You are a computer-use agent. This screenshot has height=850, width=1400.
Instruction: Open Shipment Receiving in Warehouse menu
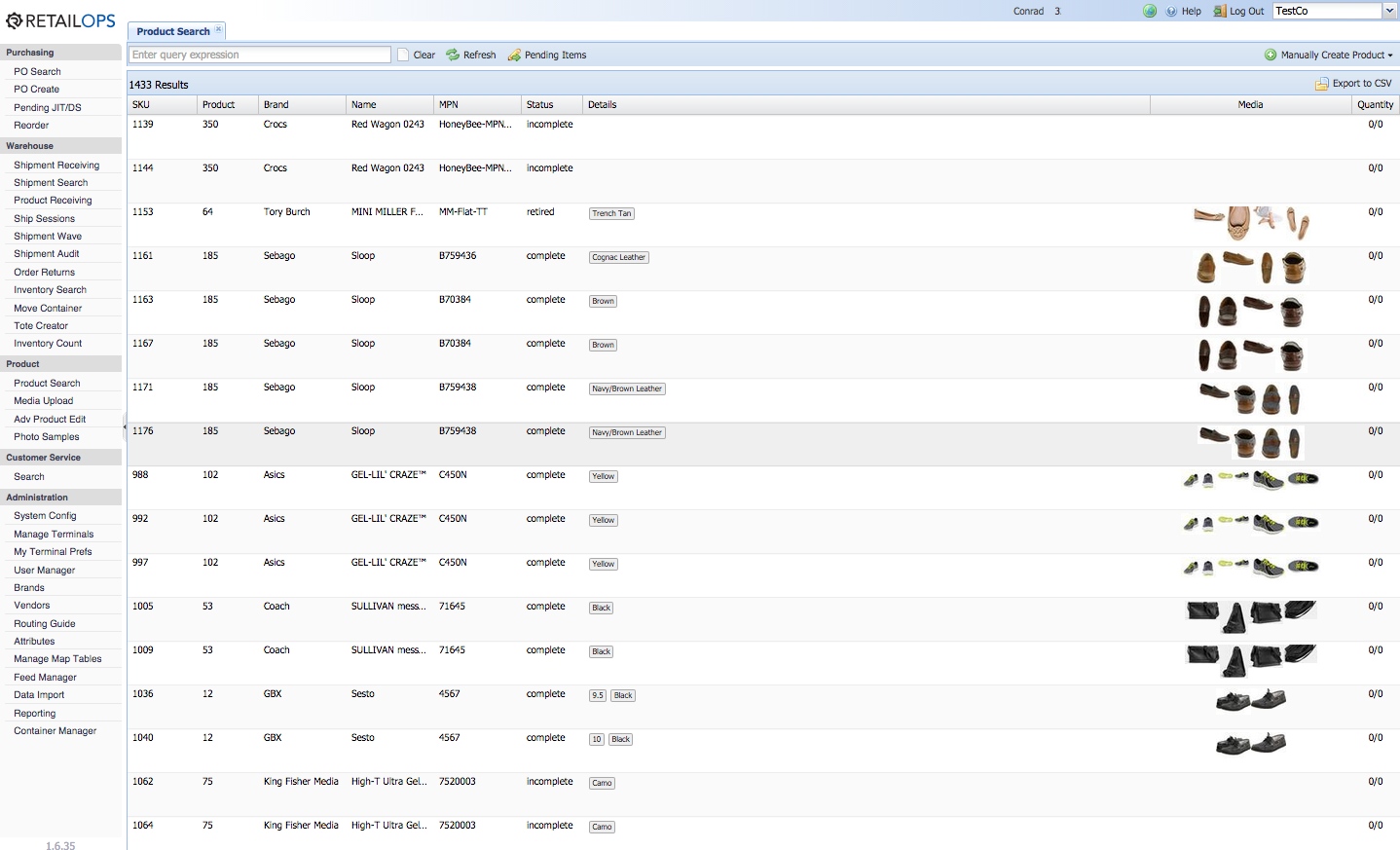(56, 166)
